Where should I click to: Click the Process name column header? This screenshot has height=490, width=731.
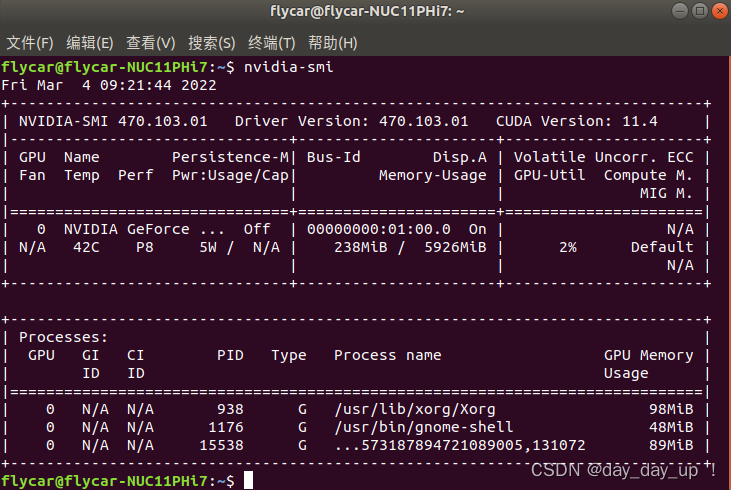tap(388, 355)
